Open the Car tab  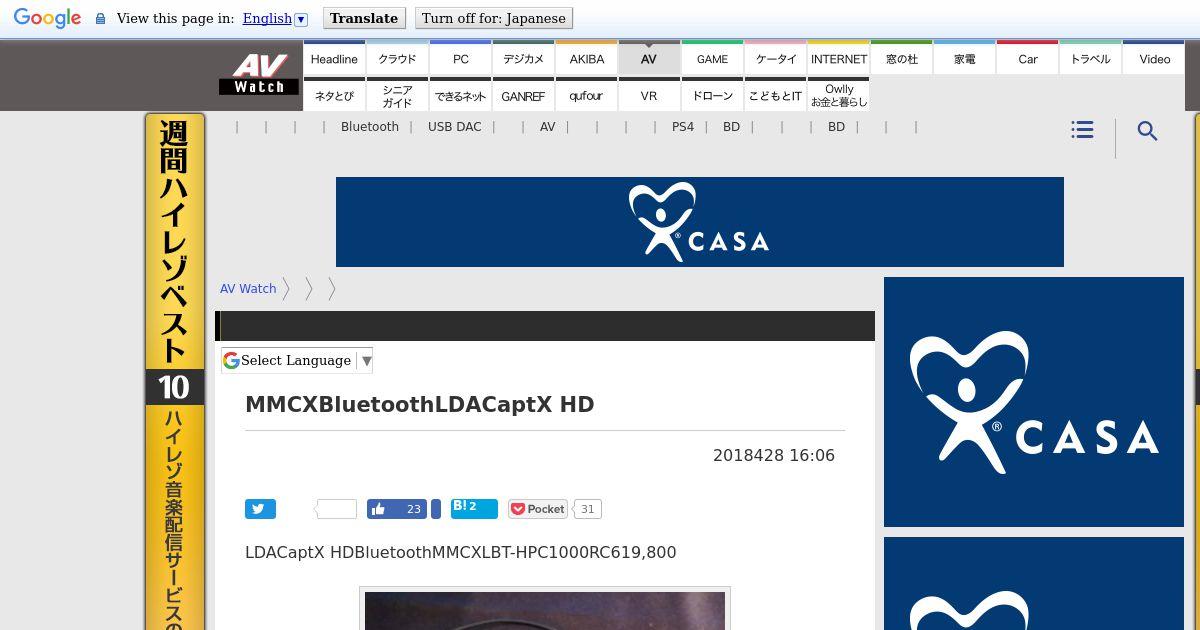coord(1028,58)
